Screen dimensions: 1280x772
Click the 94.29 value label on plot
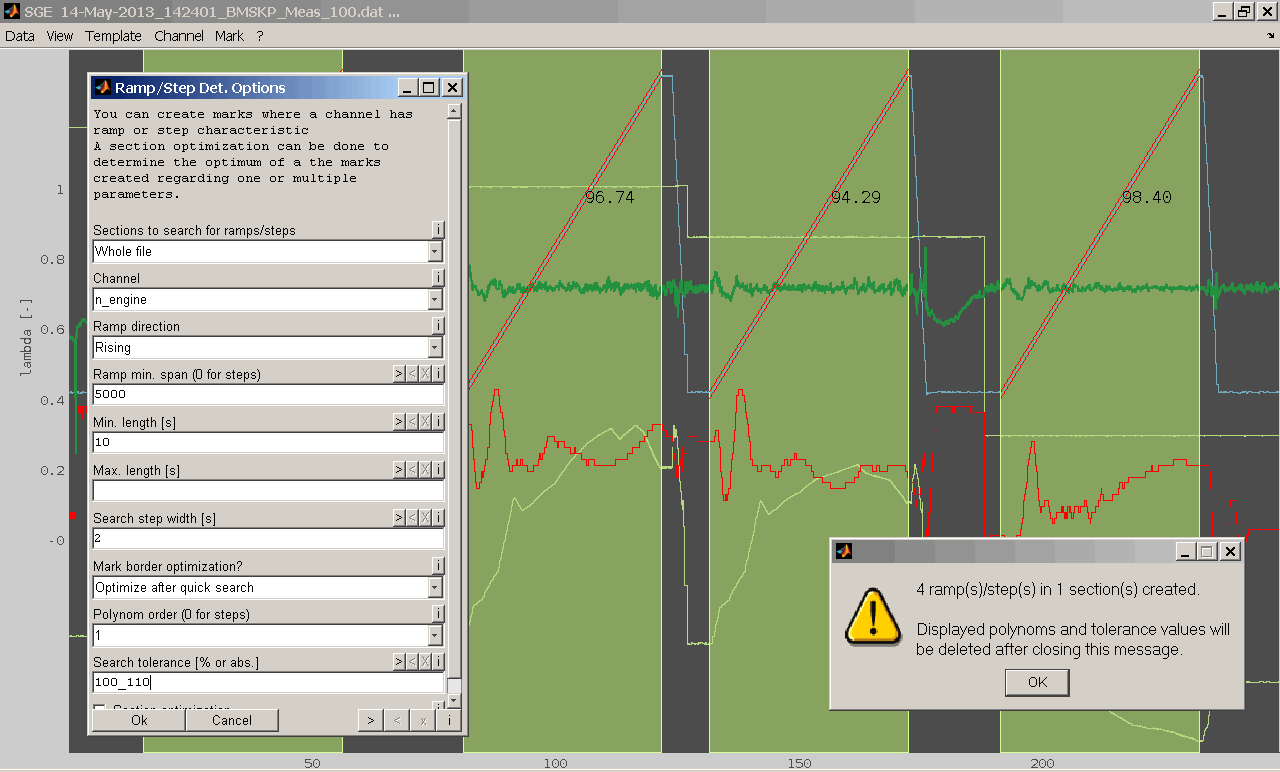(x=856, y=198)
